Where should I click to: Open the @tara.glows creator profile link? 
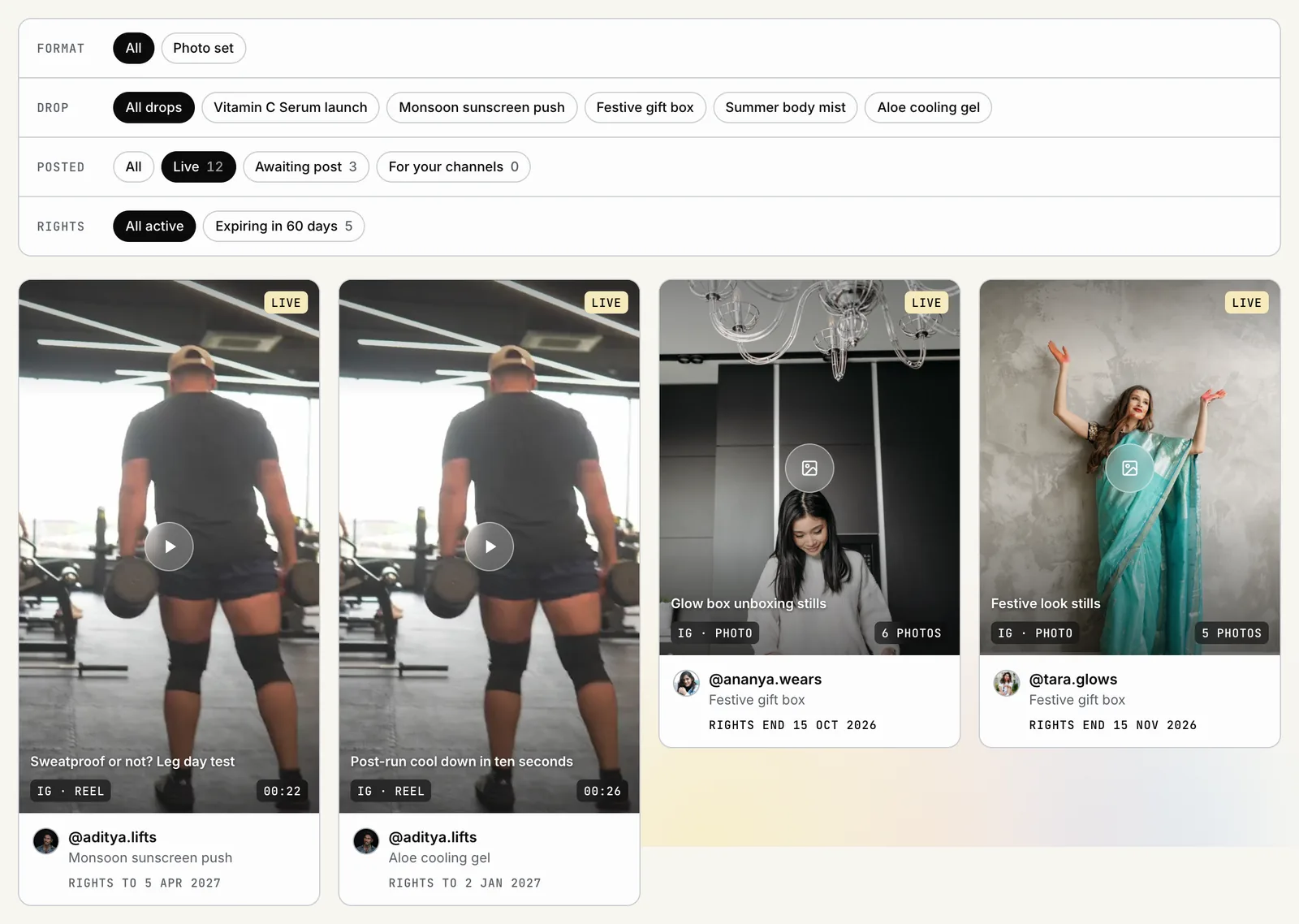pos(1073,680)
